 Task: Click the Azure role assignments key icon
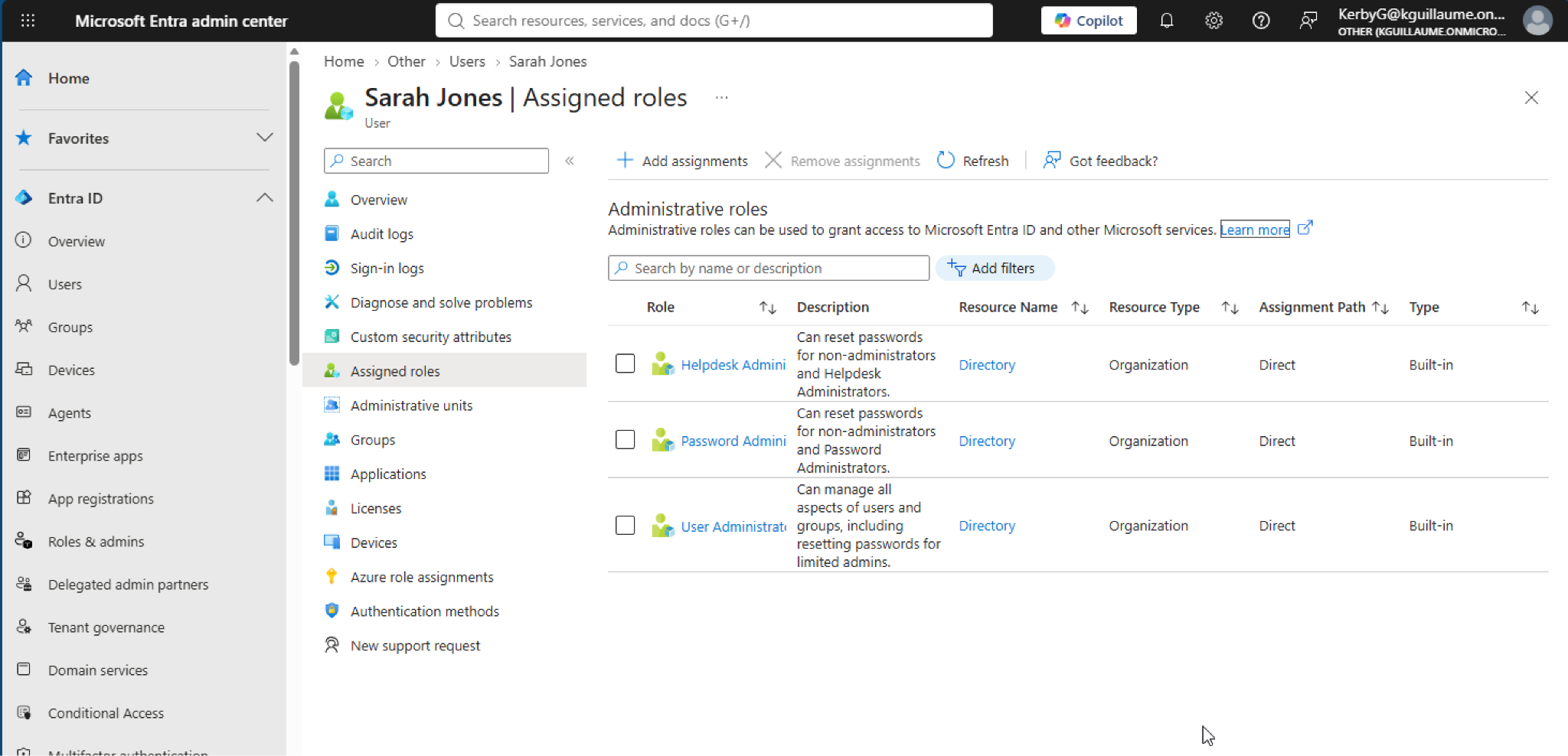(x=332, y=576)
